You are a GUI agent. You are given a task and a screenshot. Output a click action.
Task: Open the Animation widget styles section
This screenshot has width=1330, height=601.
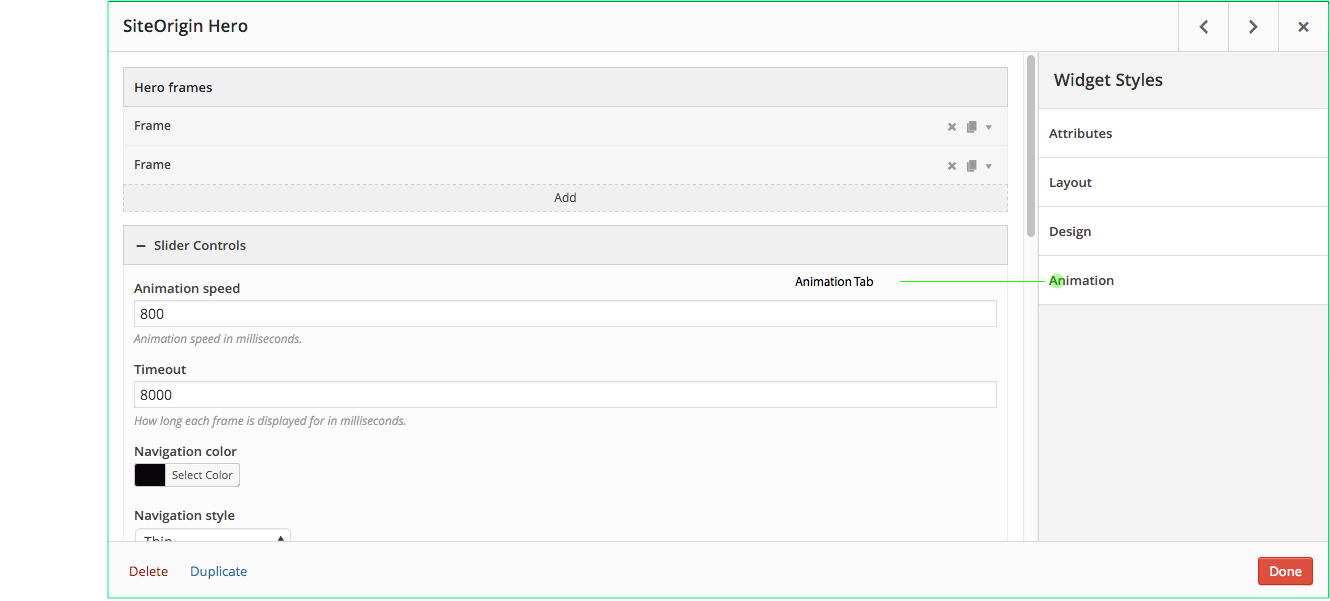tap(1183, 280)
